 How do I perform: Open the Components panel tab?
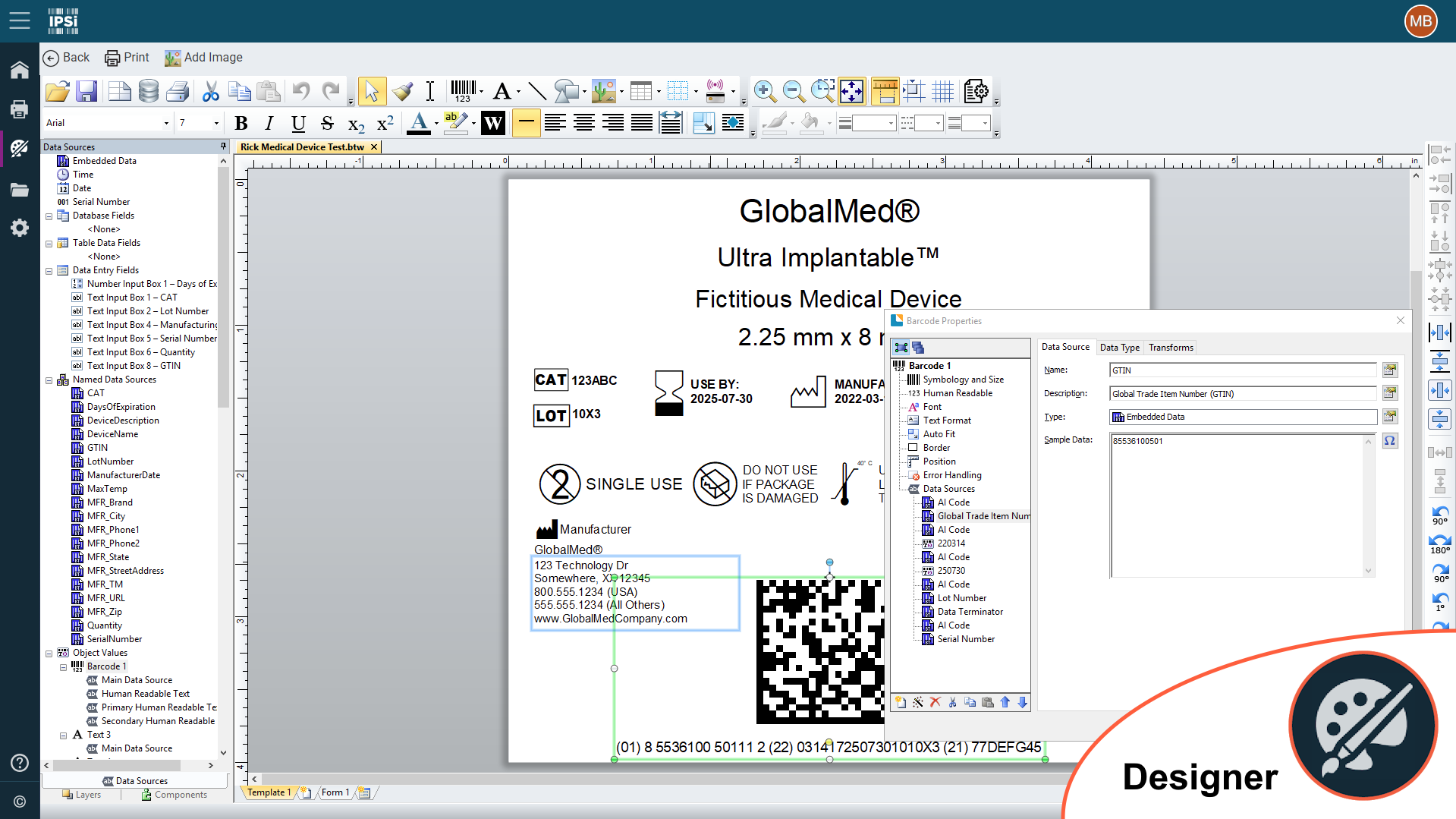175,795
